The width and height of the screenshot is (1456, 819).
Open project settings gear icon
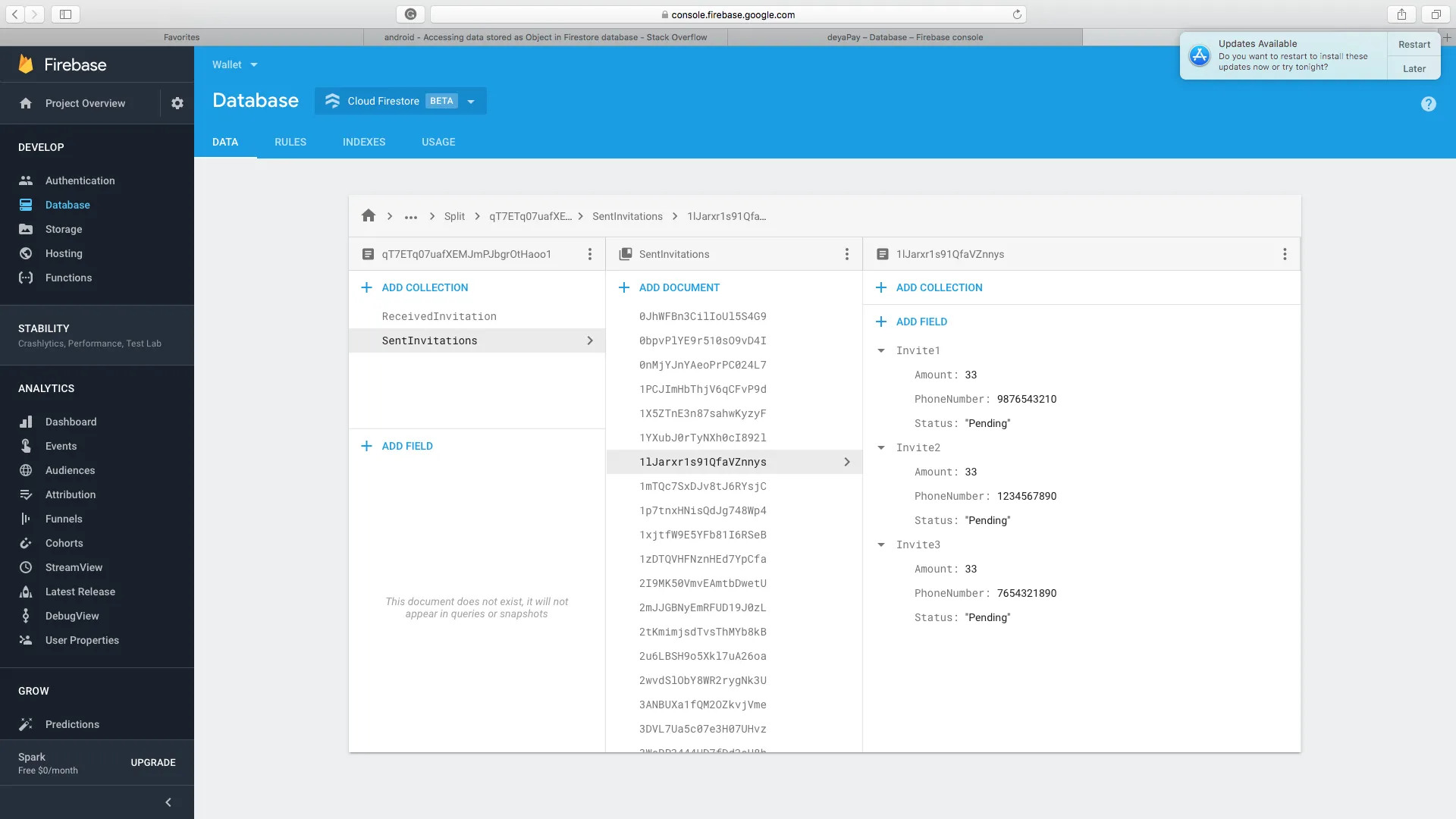click(x=177, y=103)
